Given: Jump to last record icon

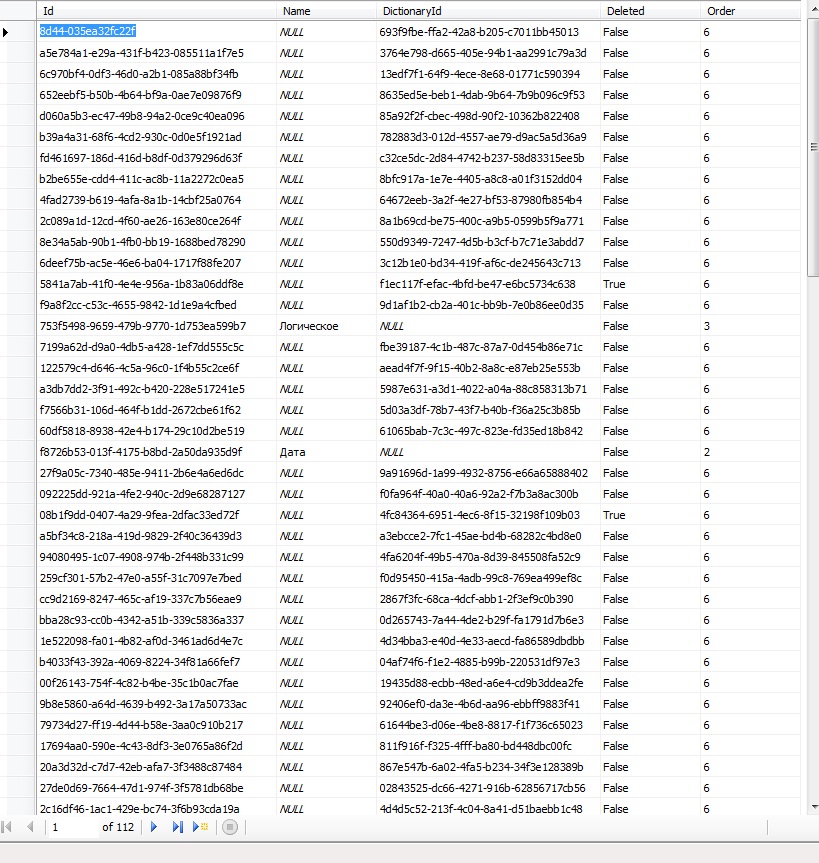Looking at the screenshot, I should click(177, 827).
